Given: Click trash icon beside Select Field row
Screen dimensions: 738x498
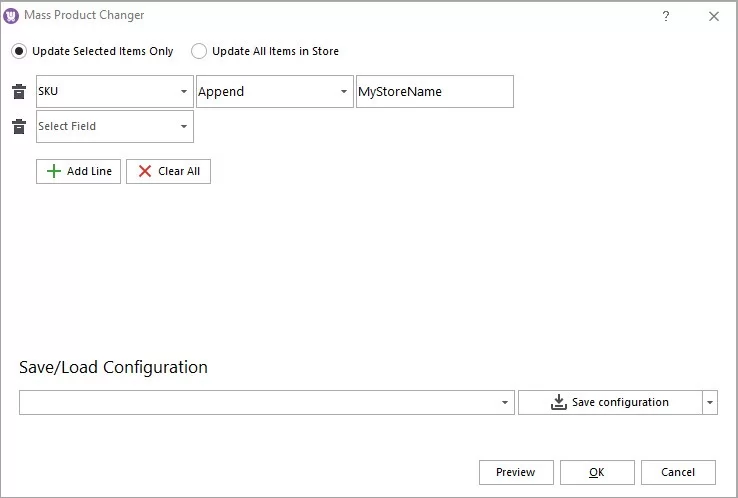Looking at the screenshot, I should pyautogui.click(x=18, y=127).
